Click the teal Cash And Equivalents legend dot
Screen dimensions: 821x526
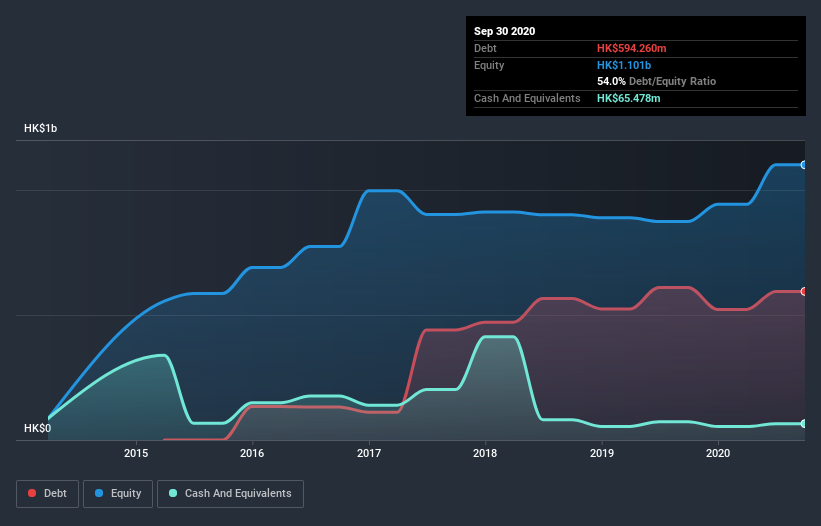[173, 493]
